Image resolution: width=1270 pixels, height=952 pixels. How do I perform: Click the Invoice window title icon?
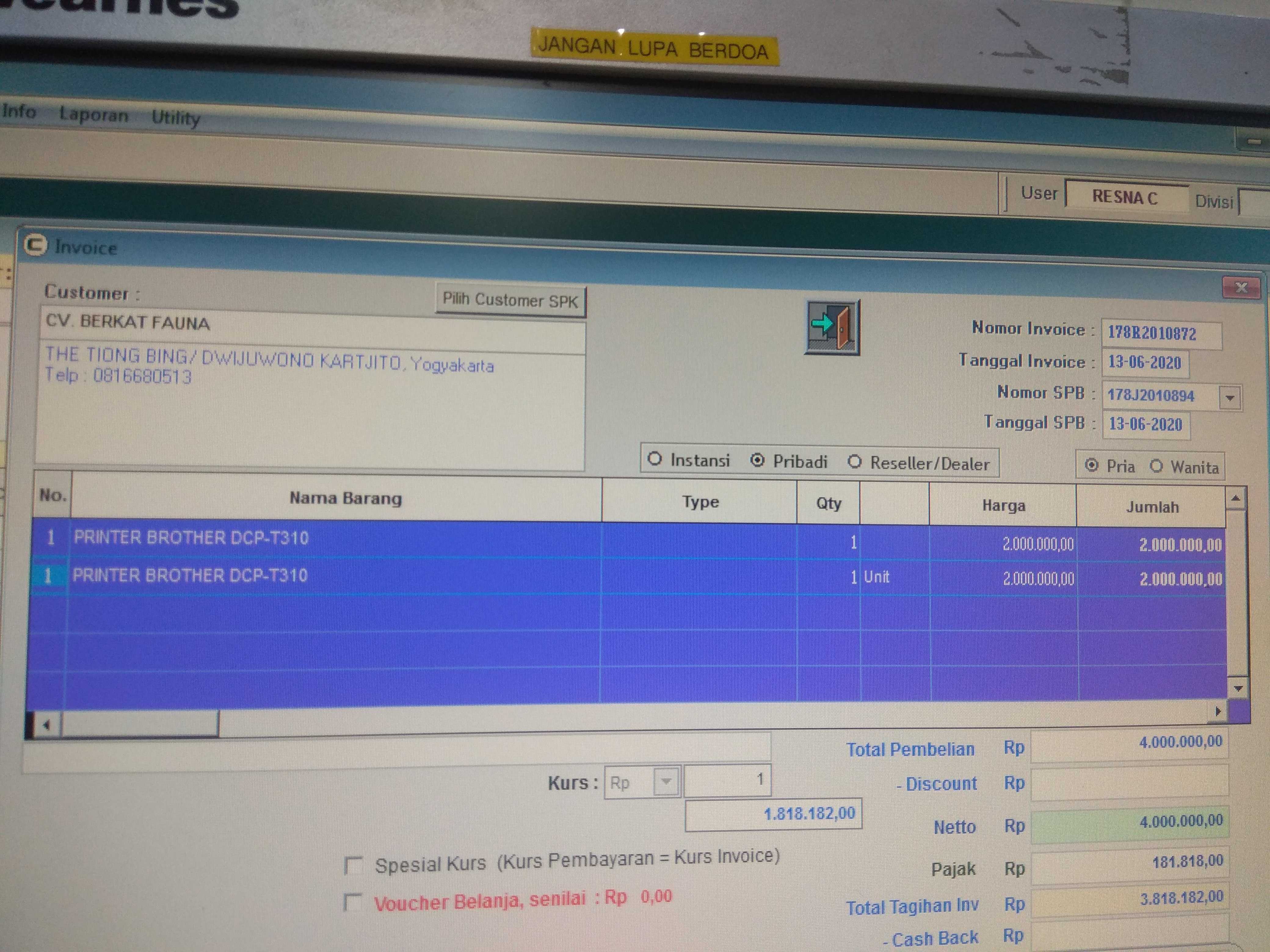[x=35, y=245]
